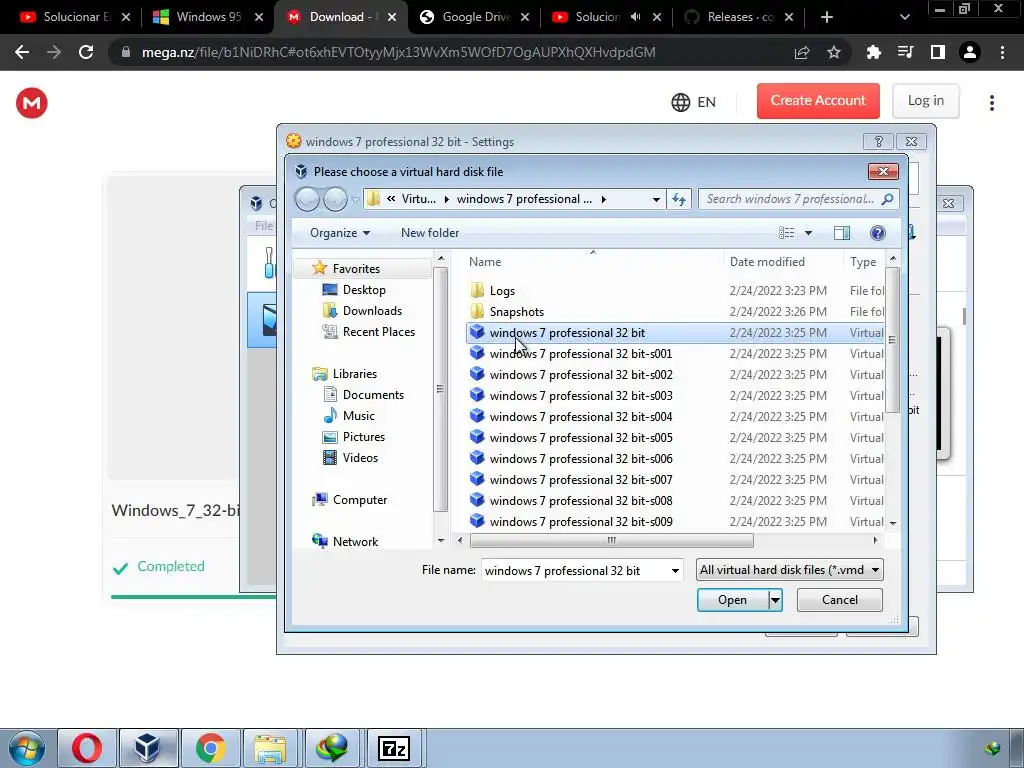Click the Open button split arrow
The width and height of the screenshot is (1024, 768).
click(x=775, y=600)
